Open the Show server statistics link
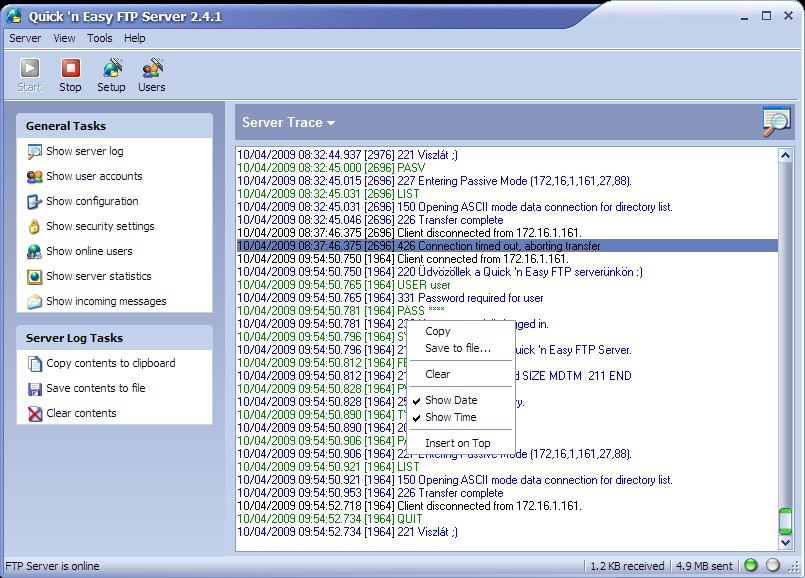The image size is (805, 578). click(99, 276)
